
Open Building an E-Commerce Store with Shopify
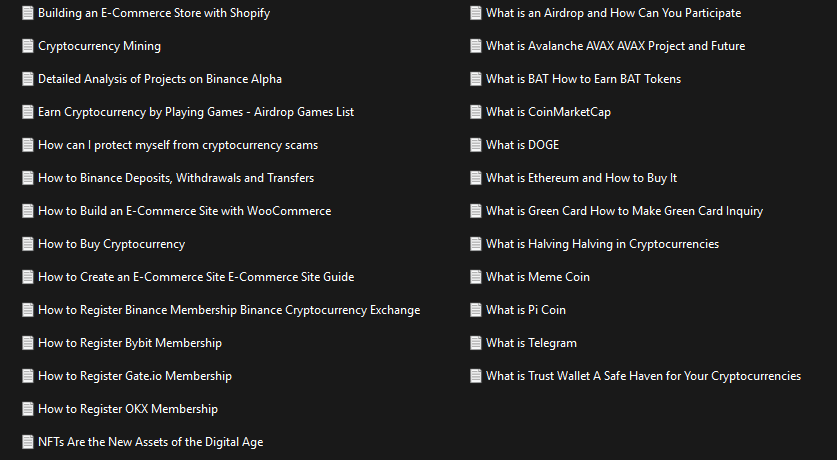[x=154, y=13]
